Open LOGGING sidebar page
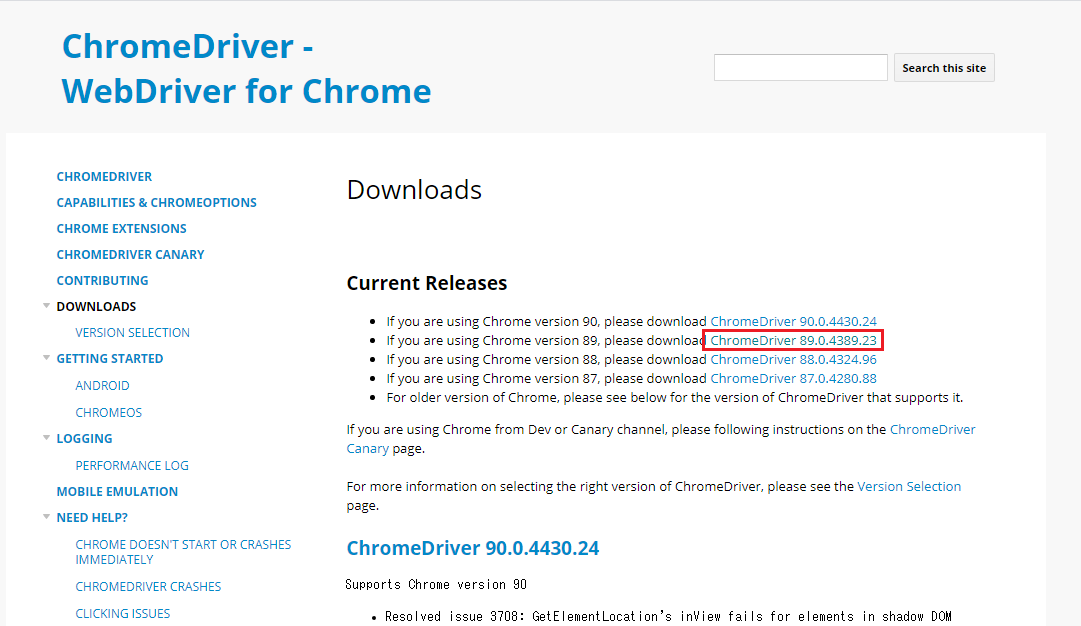Screen dimensions: 1081x626 click(84, 438)
